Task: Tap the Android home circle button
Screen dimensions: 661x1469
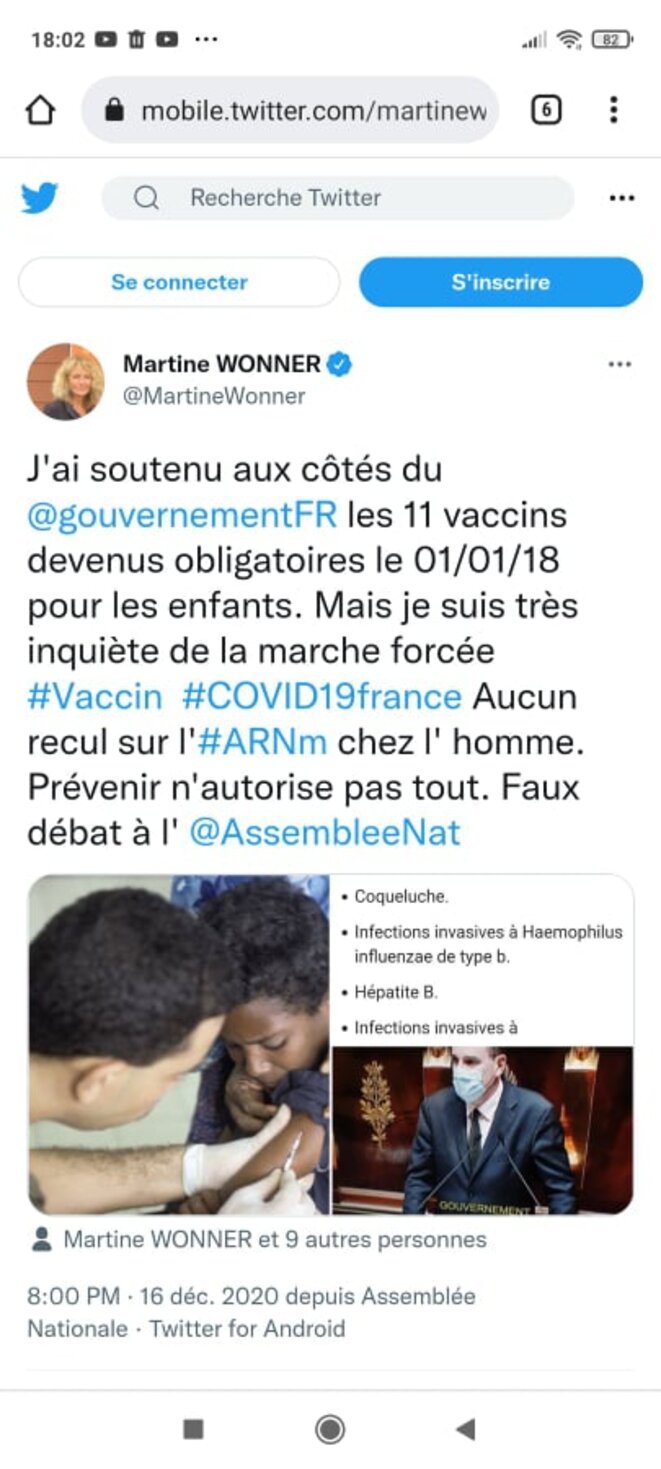Action: pos(330,1429)
